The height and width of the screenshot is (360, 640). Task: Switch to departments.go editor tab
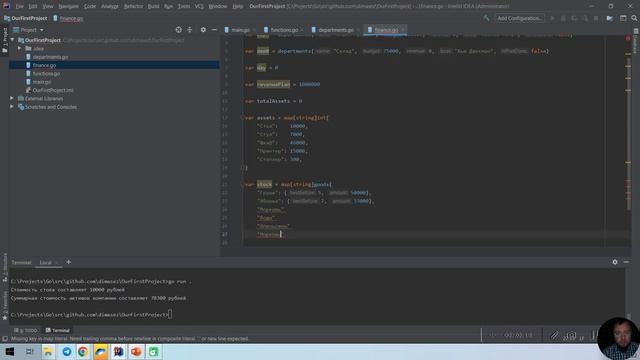click(336, 30)
